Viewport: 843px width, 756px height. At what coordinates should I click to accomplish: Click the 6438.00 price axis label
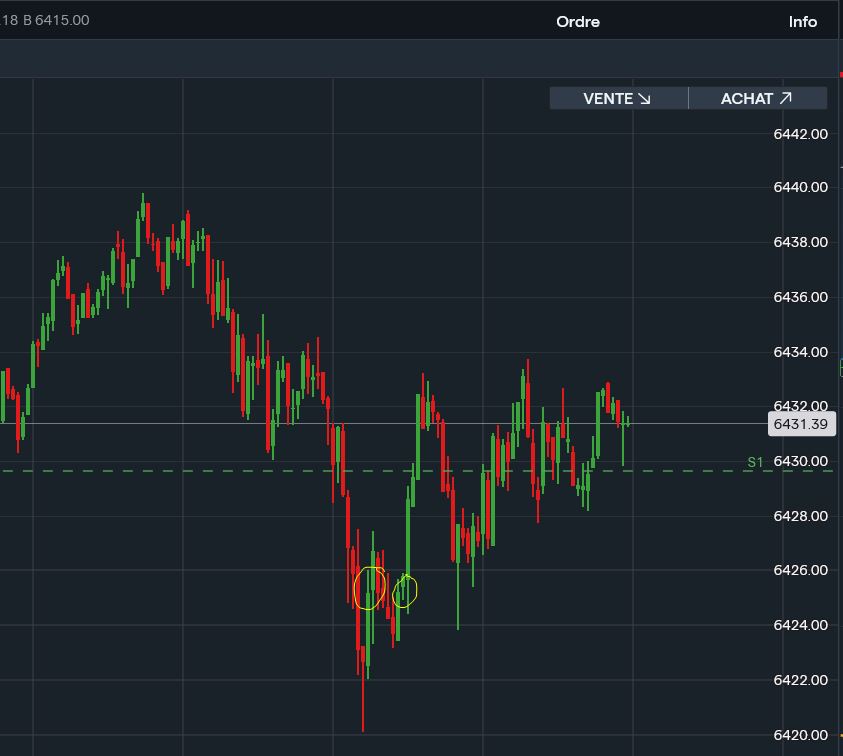click(800, 242)
